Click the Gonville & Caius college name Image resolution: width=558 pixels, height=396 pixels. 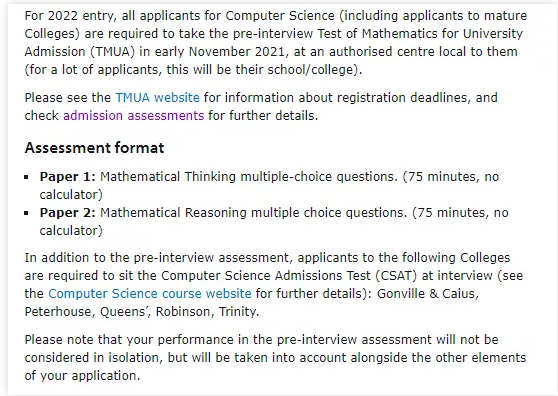pos(427,294)
